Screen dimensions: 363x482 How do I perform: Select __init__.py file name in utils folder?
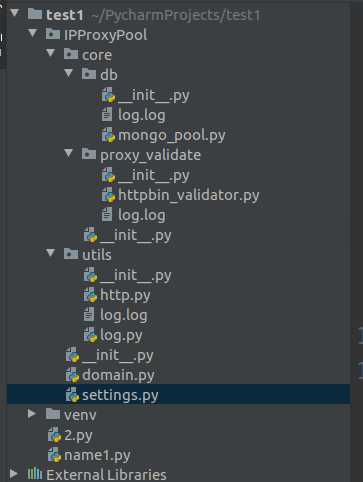(x=136, y=276)
